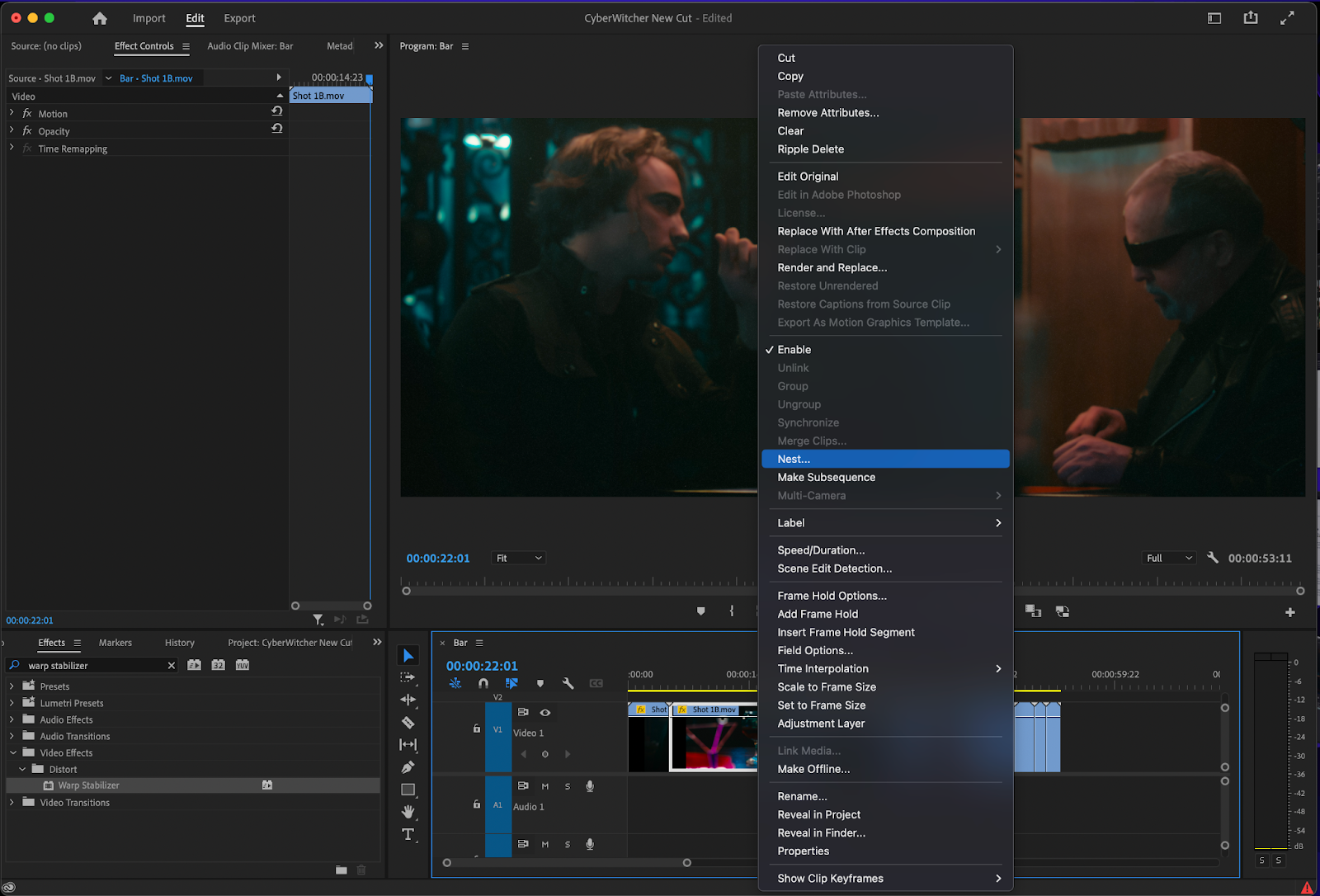
Task: Open the Full playback resolution dropdown
Action: click(x=1169, y=559)
